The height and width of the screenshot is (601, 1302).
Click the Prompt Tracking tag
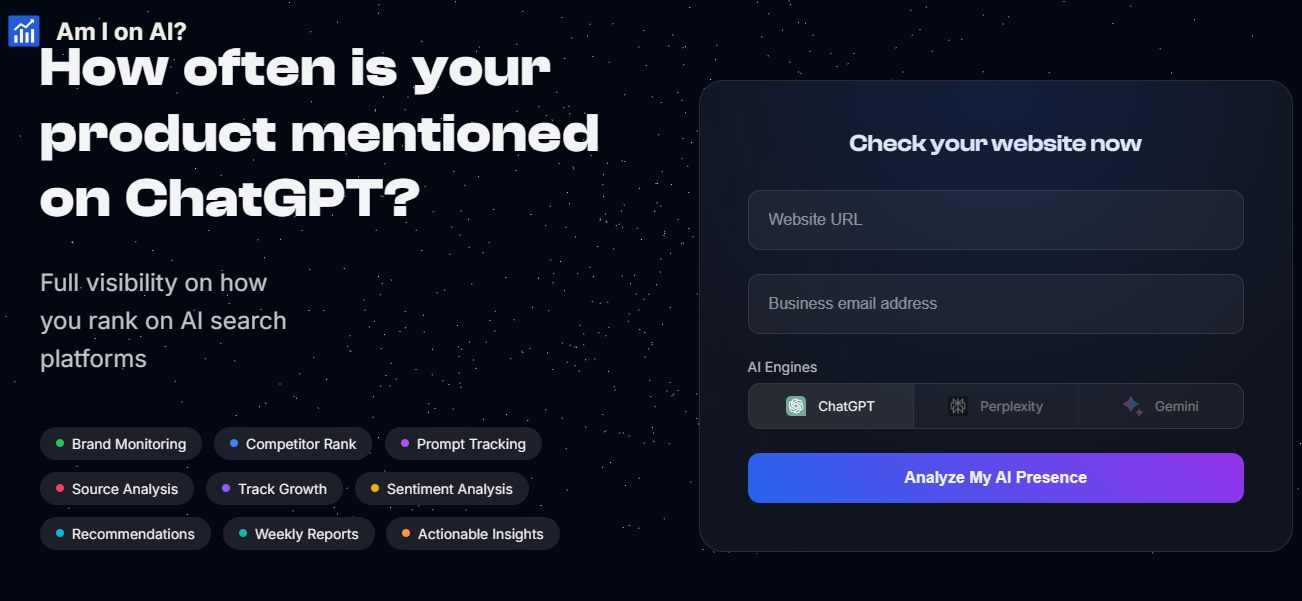point(463,444)
